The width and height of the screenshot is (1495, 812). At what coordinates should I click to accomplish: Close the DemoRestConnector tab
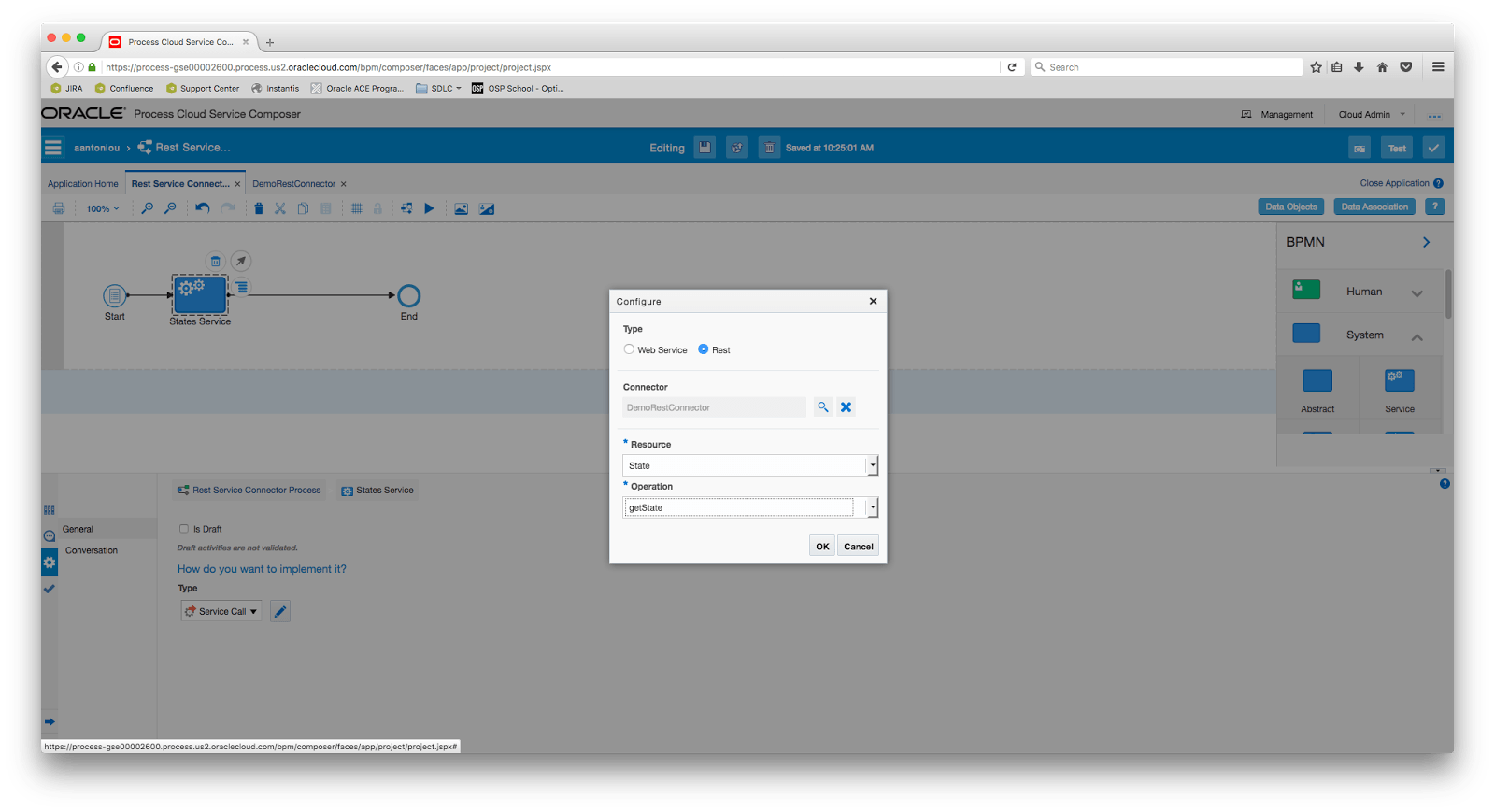point(344,184)
